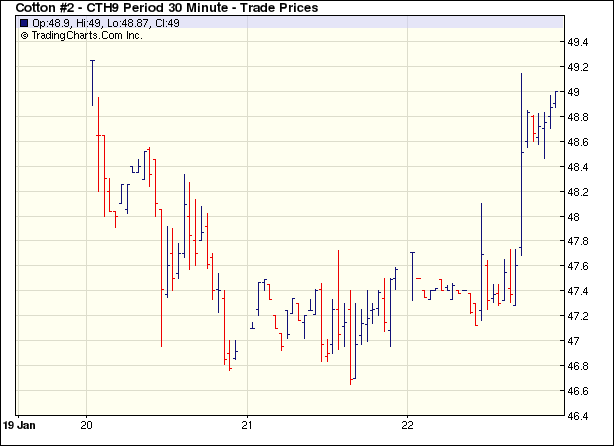
Task: Click the first blue bar peaking near 49.2
Action: tap(93, 82)
